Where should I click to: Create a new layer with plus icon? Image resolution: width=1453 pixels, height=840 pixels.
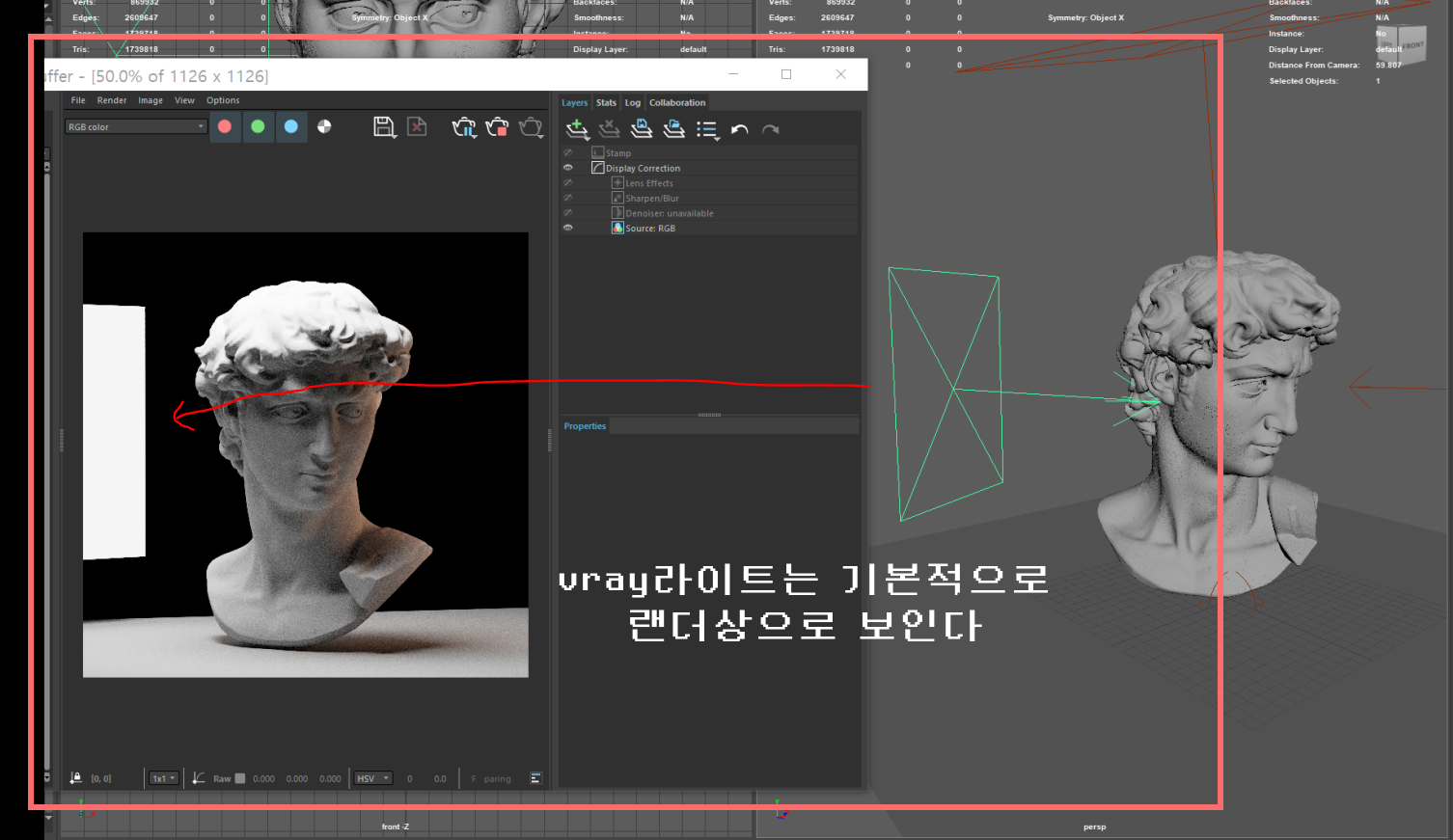coord(577,129)
